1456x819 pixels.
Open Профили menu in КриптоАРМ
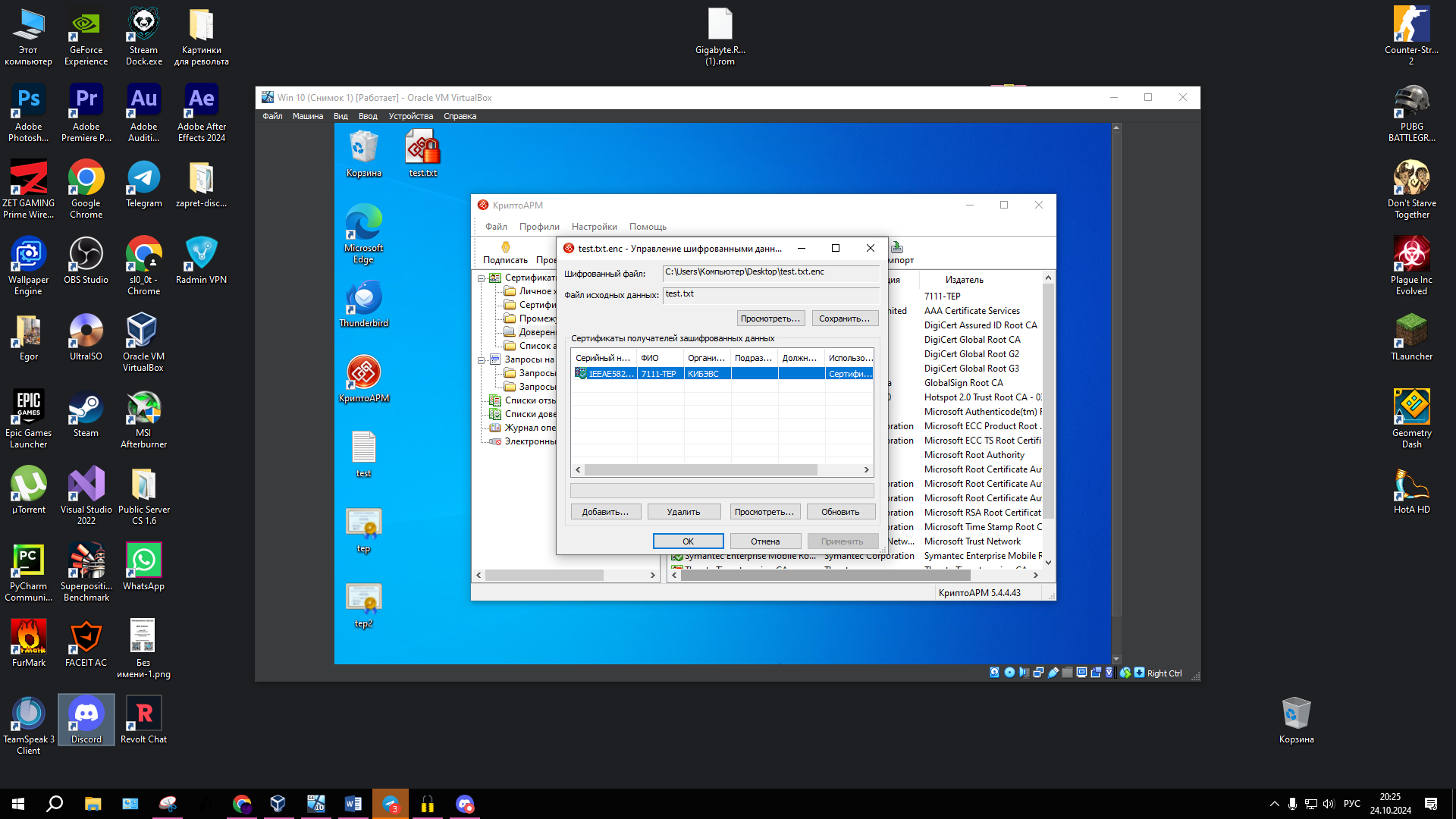539,227
